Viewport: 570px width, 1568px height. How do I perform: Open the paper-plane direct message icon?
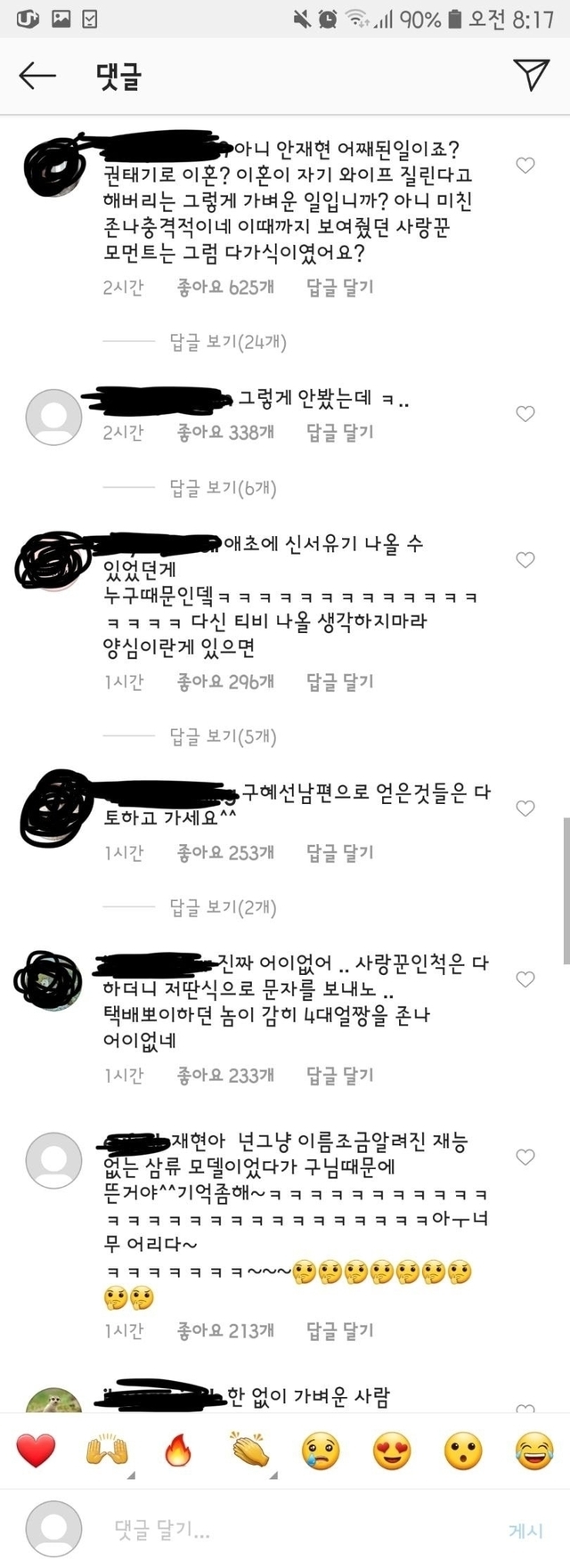(x=532, y=75)
